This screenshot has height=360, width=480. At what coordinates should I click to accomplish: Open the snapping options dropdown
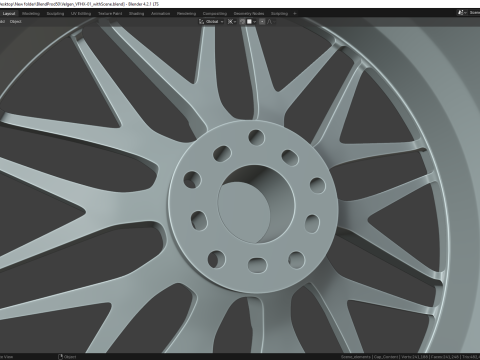pos(251,22)
